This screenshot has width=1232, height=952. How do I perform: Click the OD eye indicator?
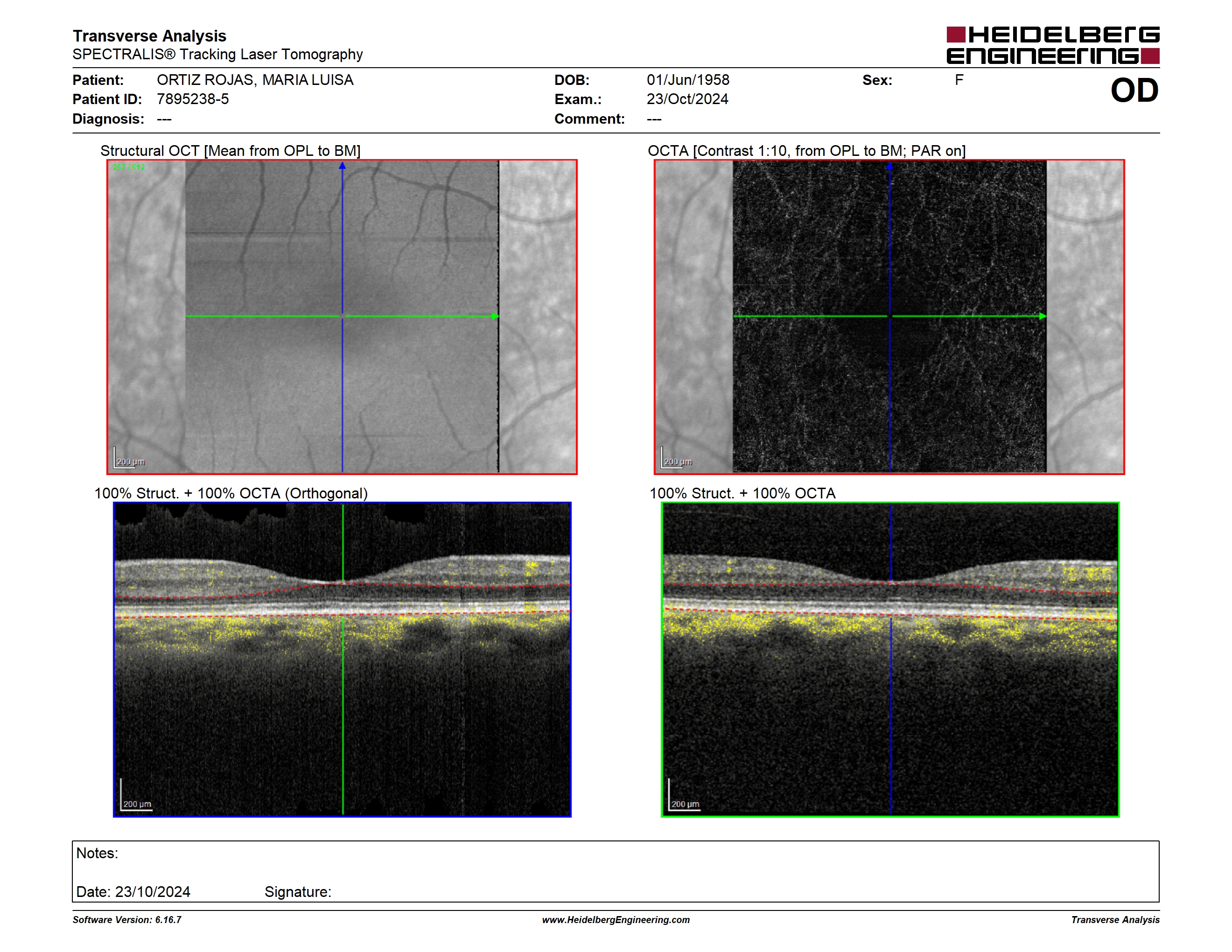[x=1134, y=90]
